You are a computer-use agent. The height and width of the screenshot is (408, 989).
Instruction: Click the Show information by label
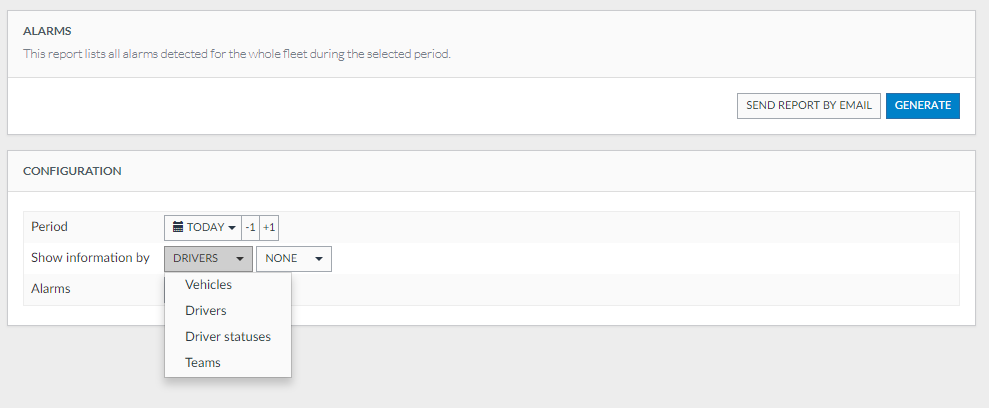(x=90, y=258)
